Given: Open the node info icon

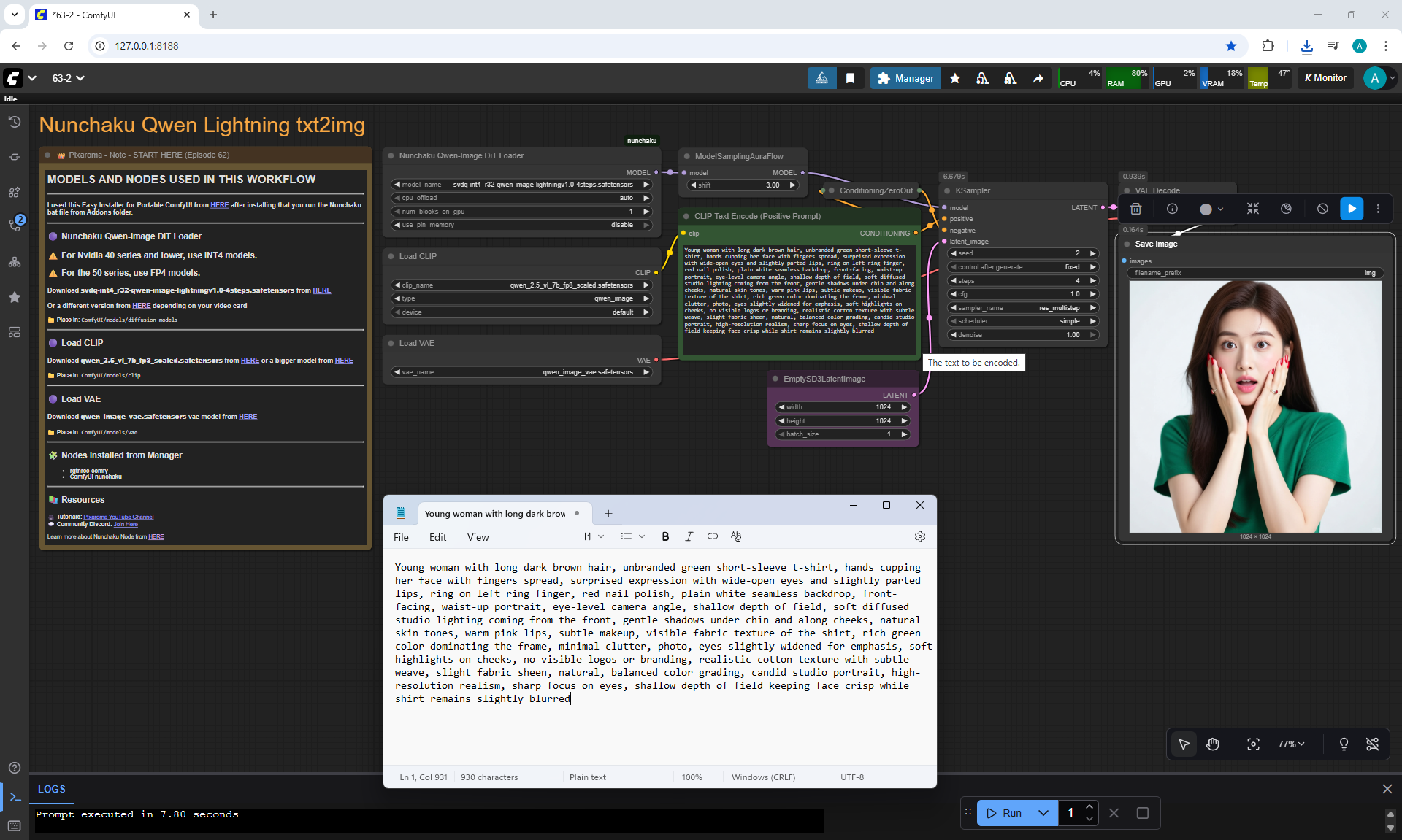Looking at the screenshot, I should pos(1172,209).
